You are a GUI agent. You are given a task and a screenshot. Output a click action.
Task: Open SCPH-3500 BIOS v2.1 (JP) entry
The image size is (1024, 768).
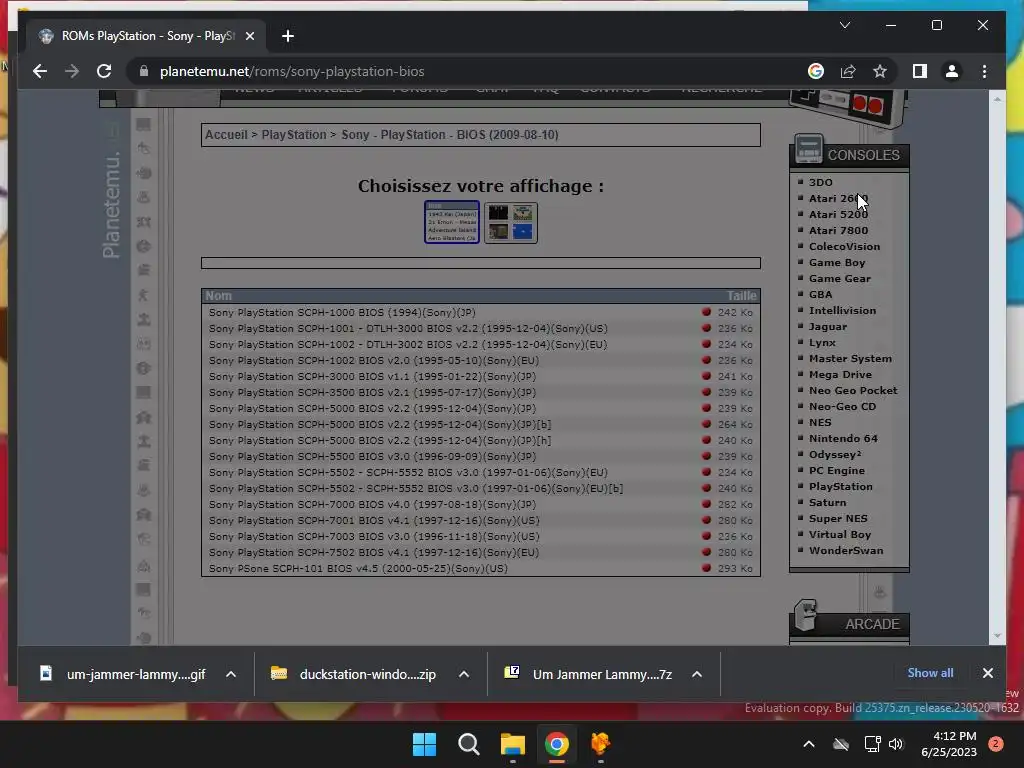tap(372, 392)
